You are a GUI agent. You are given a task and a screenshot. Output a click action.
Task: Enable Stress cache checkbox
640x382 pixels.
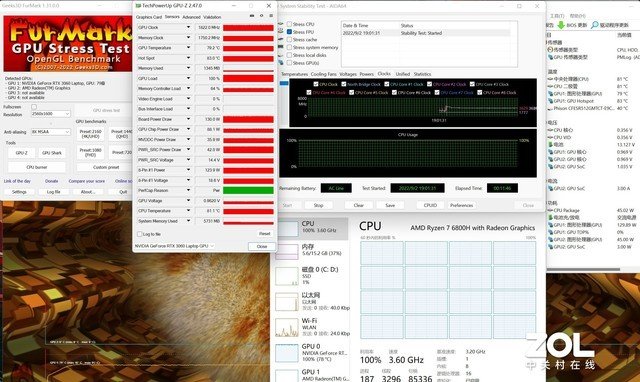tap(289, 40)
